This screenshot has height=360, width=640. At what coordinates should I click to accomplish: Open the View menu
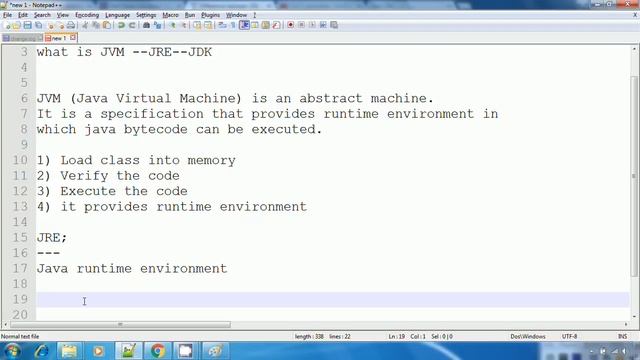tap(62, 15)
